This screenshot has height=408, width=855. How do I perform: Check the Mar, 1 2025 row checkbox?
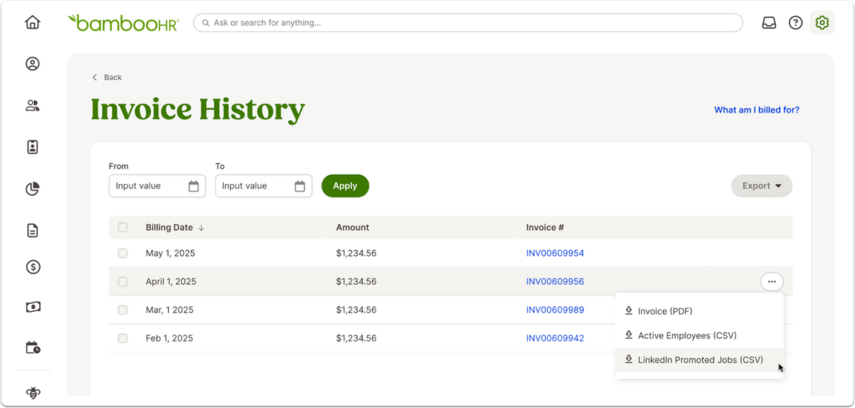[123, 310]
